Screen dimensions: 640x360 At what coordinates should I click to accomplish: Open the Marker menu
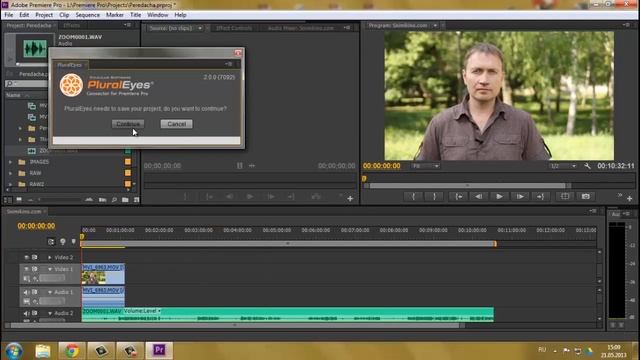(115, 15)
